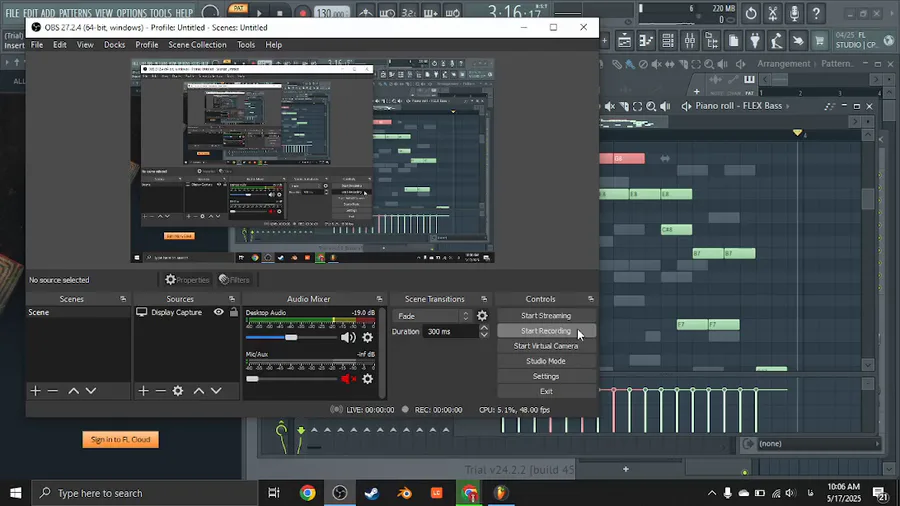Screen dimensions: 900x506
Task: Open the OBS File menu
Action: [x=37, y=45]
